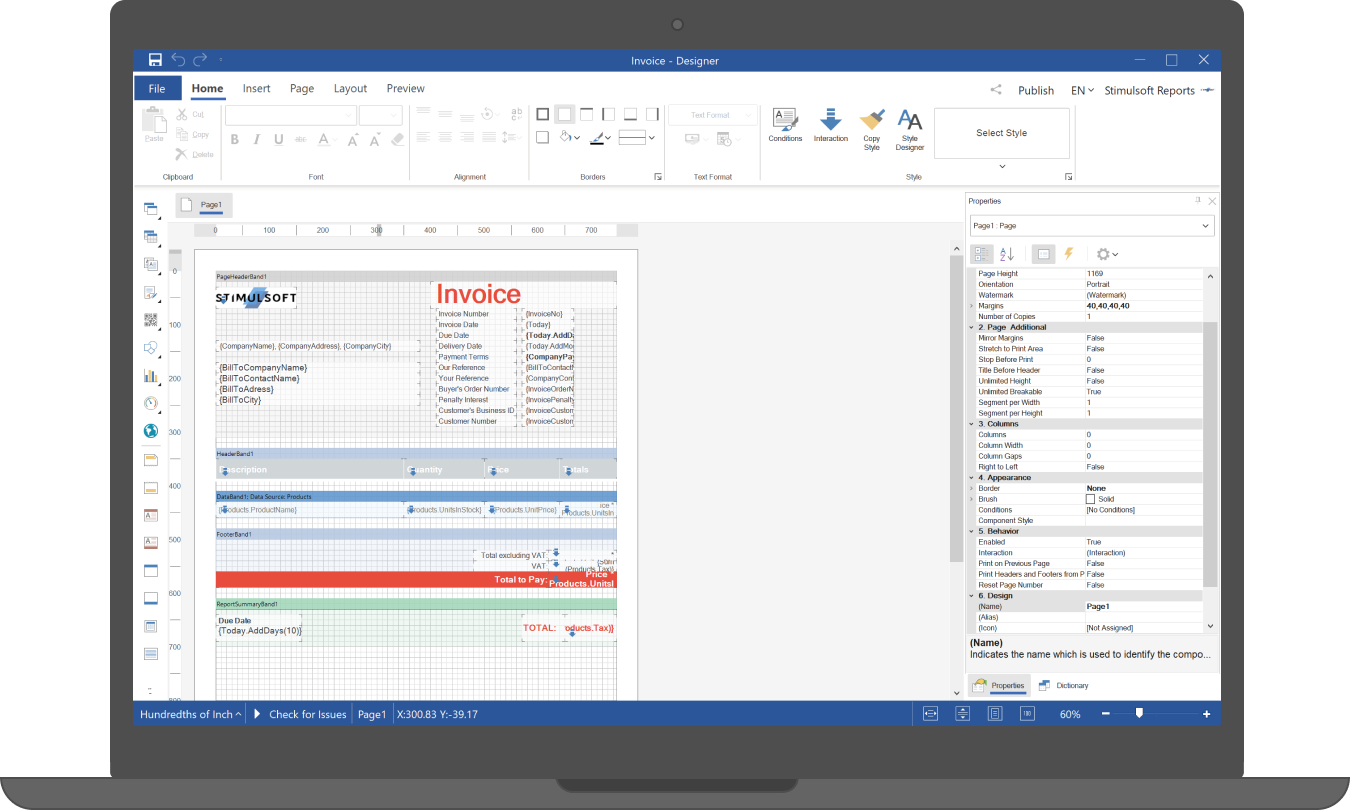Save the report with the floppy icon
This screenshot has width=1350, height=810.
click(155, 60)
